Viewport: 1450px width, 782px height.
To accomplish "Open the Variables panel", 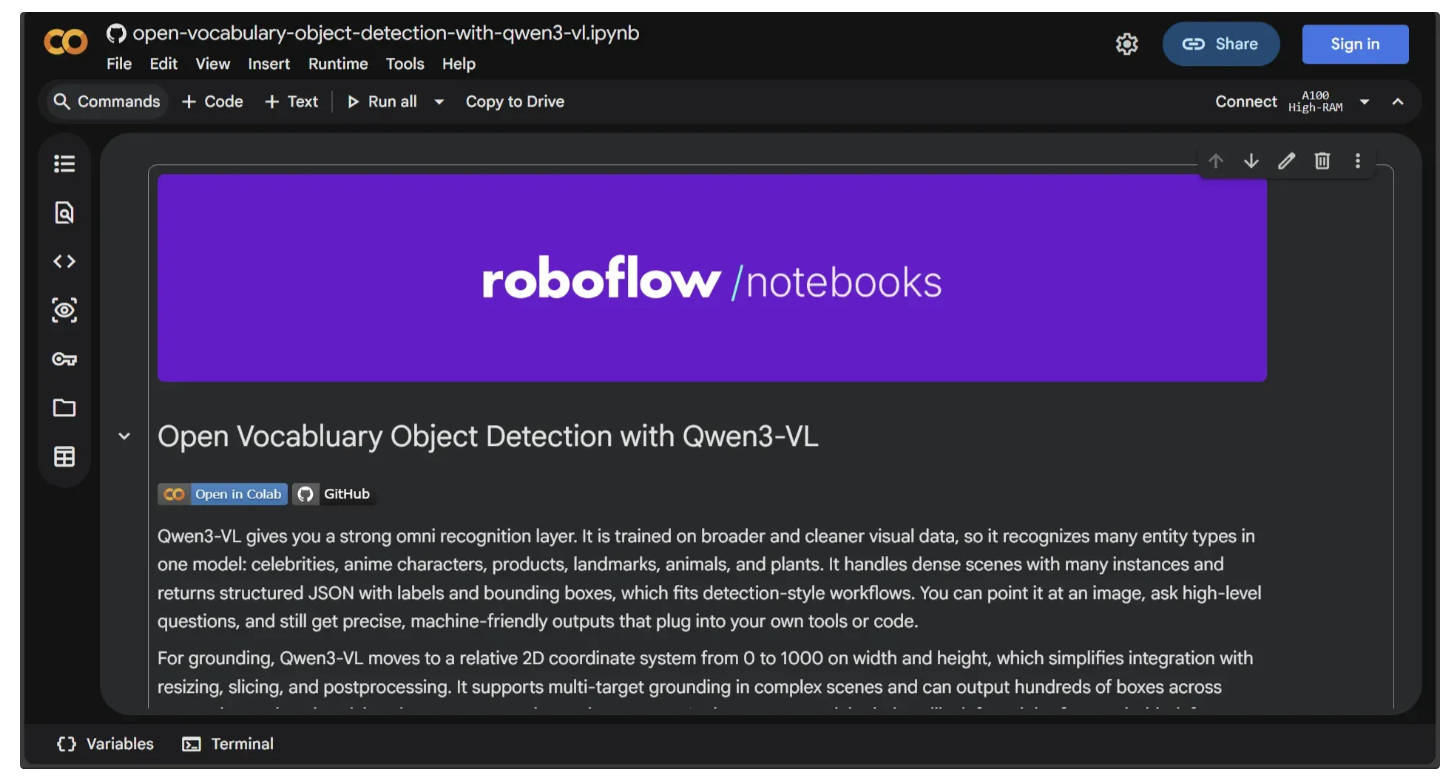I will (105, 744).
